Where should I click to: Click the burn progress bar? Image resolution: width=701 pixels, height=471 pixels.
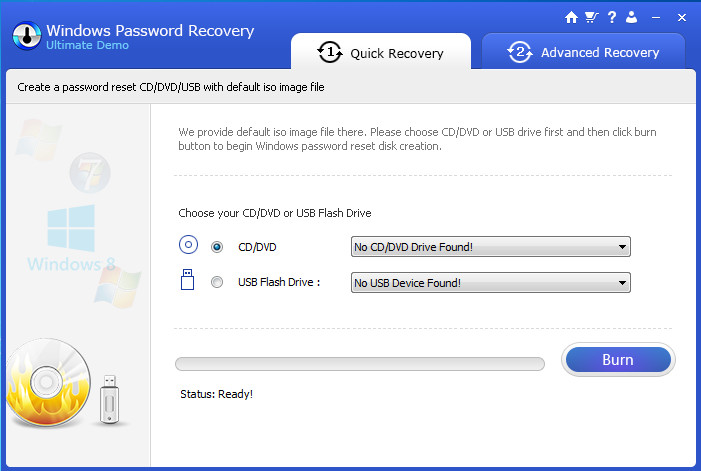point(360,364)
